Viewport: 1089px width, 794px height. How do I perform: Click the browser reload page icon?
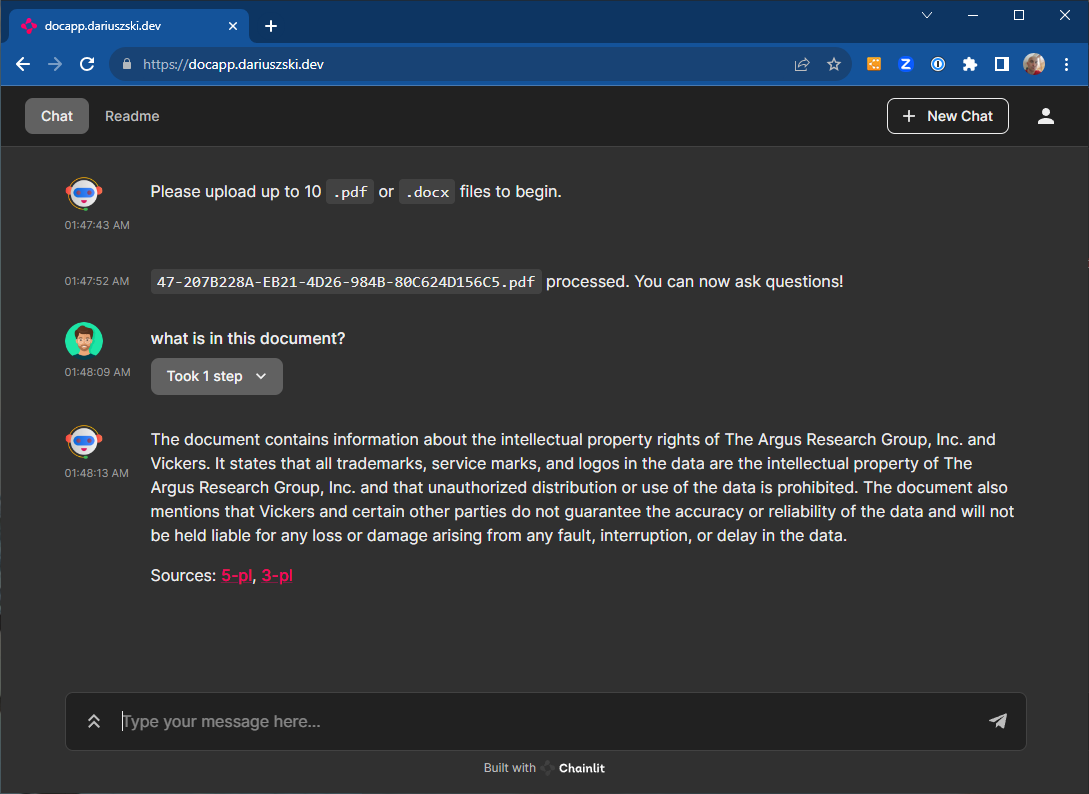[87, 64]
